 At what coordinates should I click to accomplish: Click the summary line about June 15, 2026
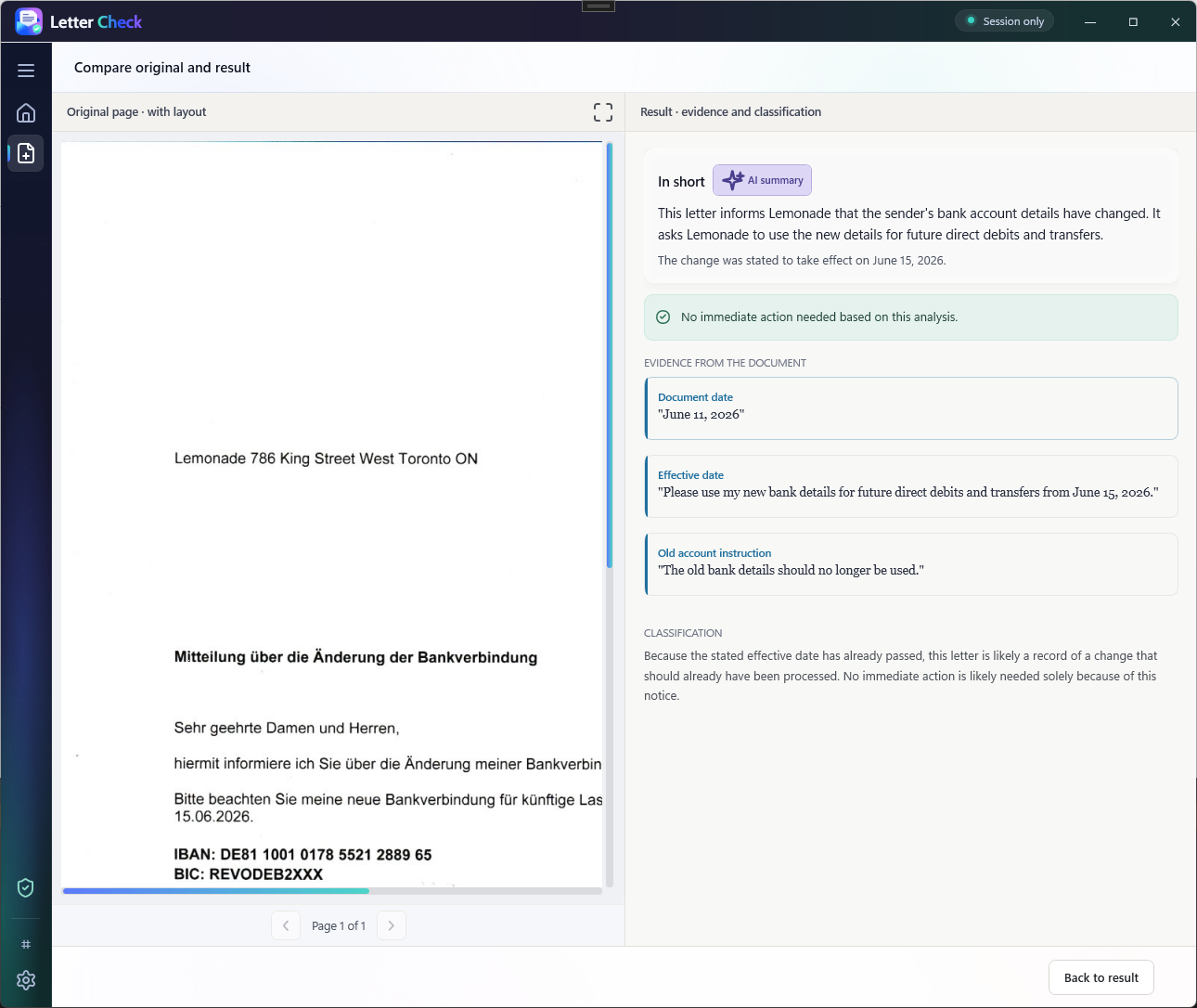click(802, 261)
